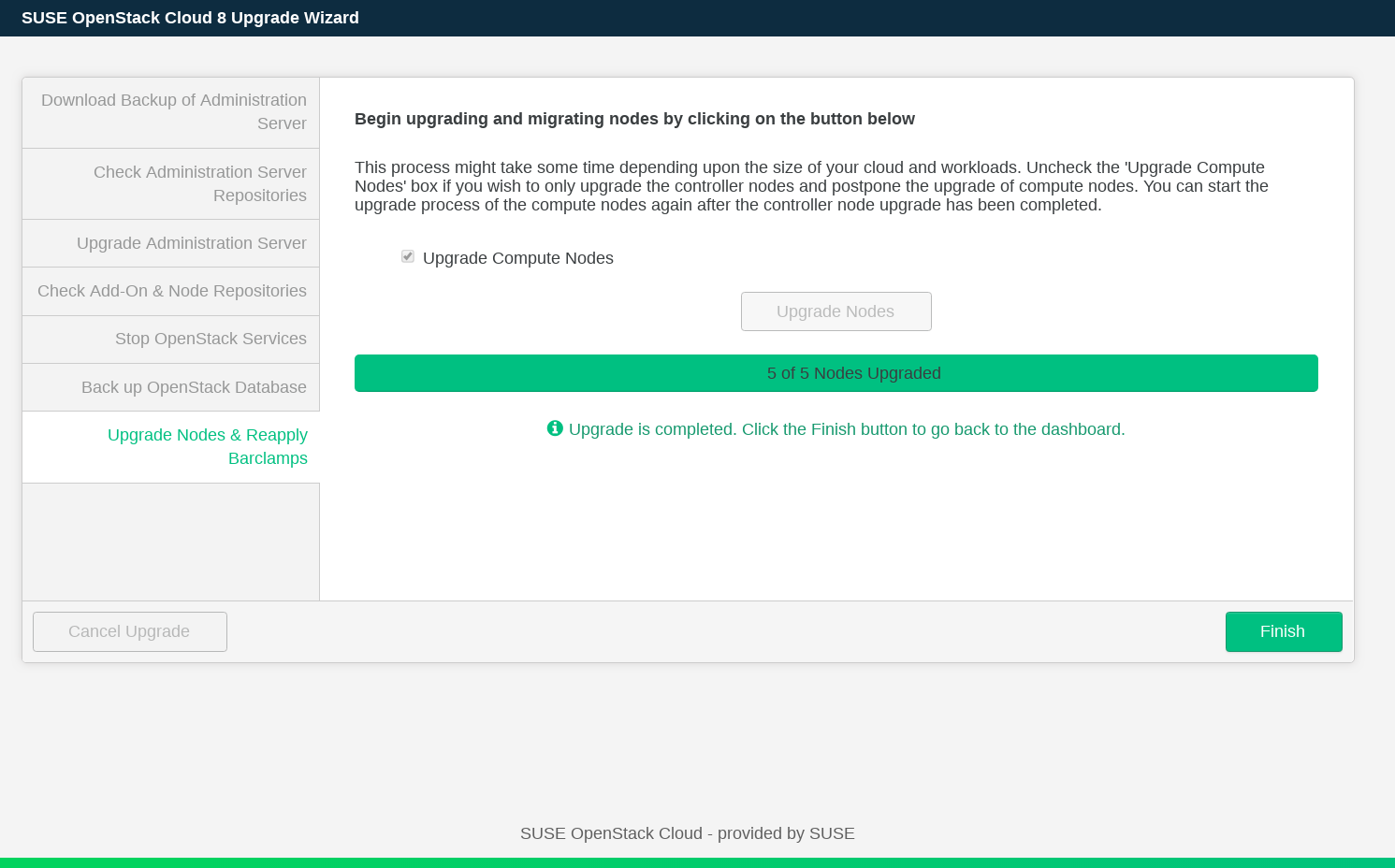Click the 'Begin upgrading and migrating nodes' heading
The image size is (1395, 868).
point(634,119)
